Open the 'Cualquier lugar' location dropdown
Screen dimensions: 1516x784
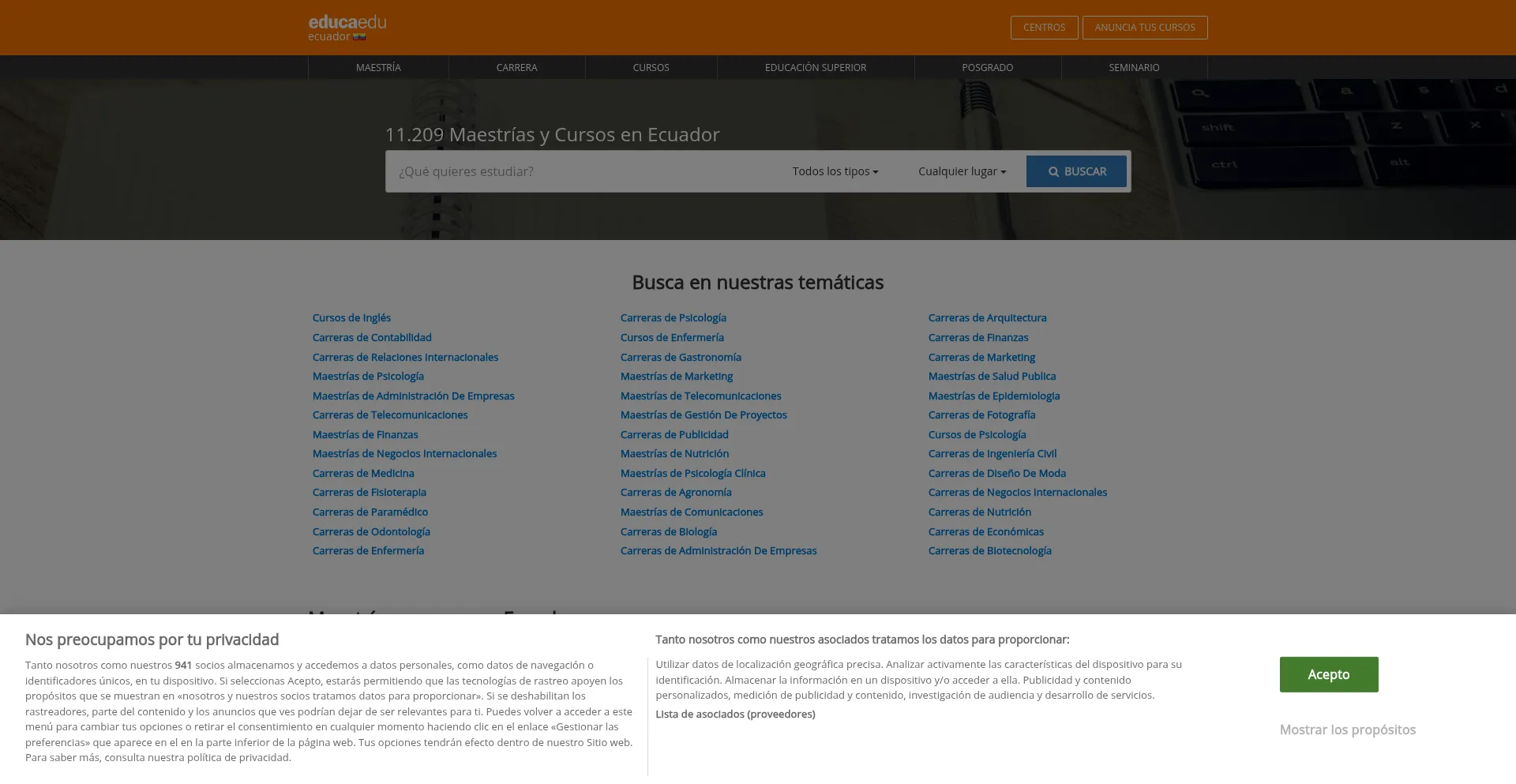tap(961, 171)
